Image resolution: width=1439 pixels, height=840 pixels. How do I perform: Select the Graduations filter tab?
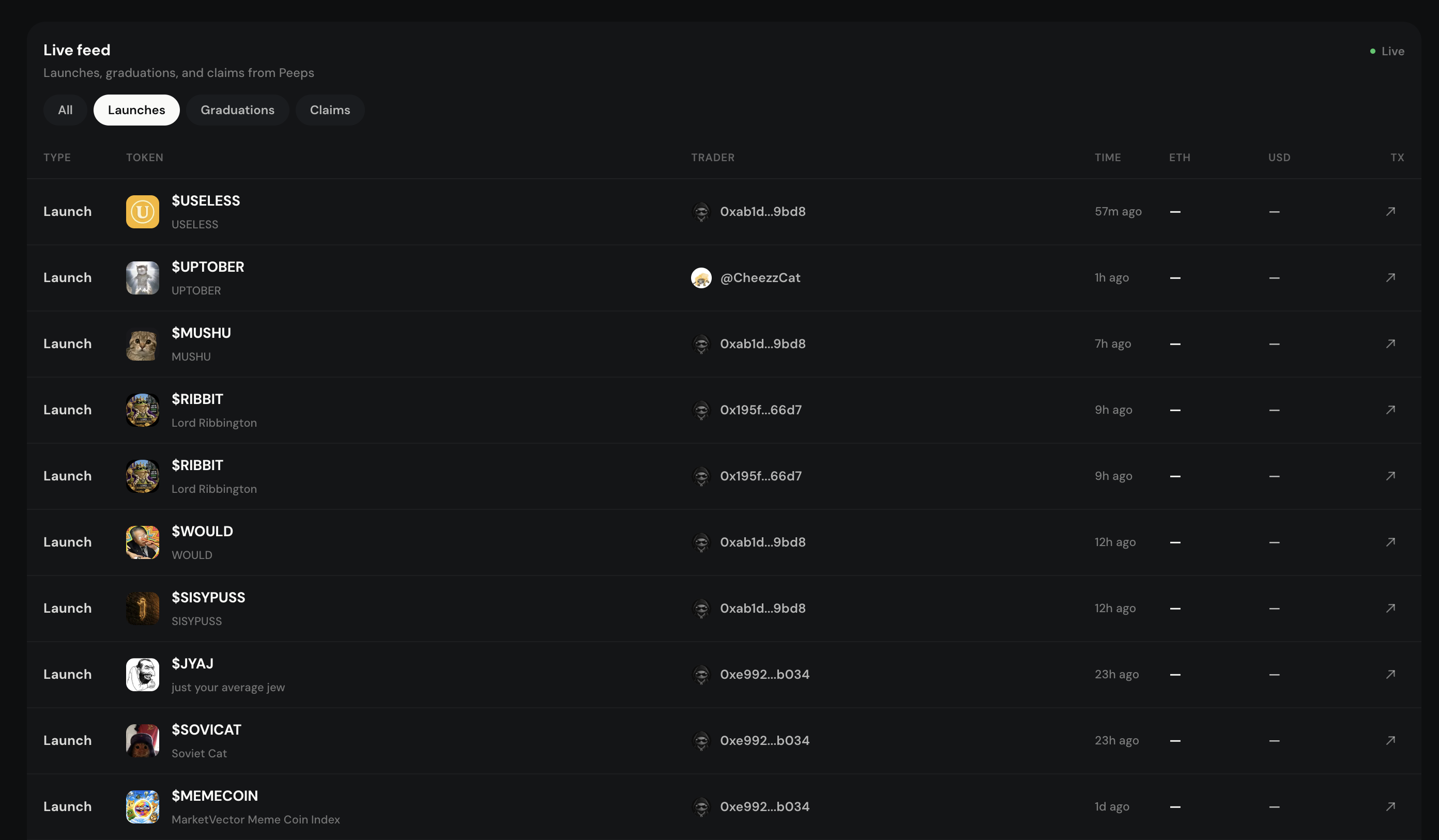tap(238, 110)
